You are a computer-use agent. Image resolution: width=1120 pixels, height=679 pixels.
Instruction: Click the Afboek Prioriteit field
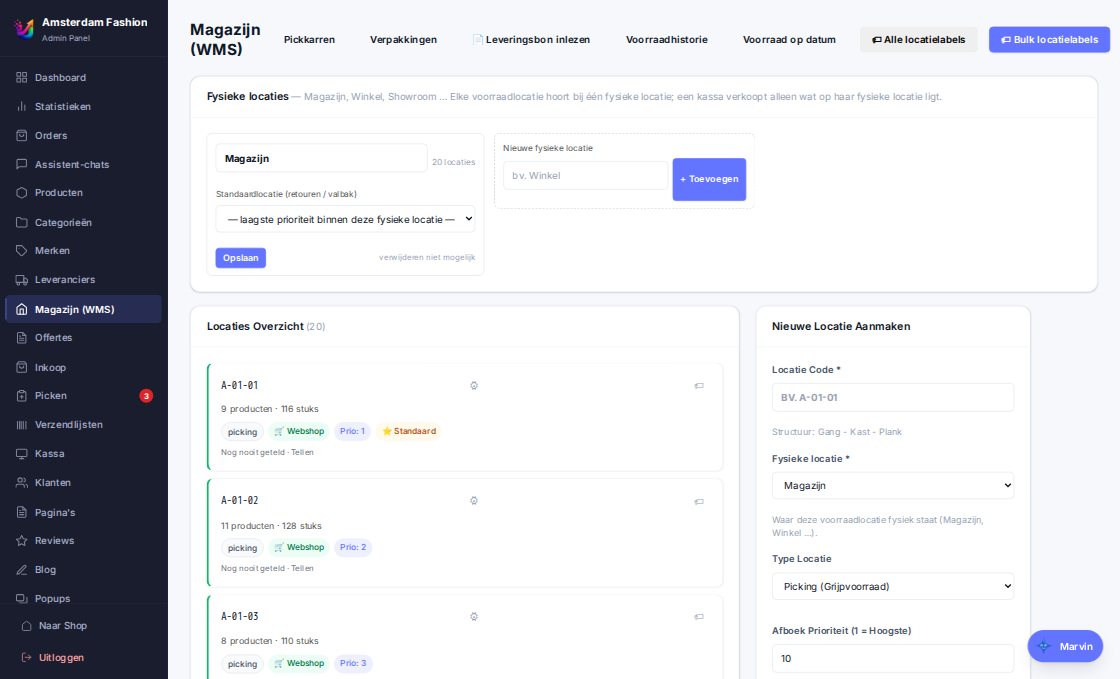click(x=893, y=658)
